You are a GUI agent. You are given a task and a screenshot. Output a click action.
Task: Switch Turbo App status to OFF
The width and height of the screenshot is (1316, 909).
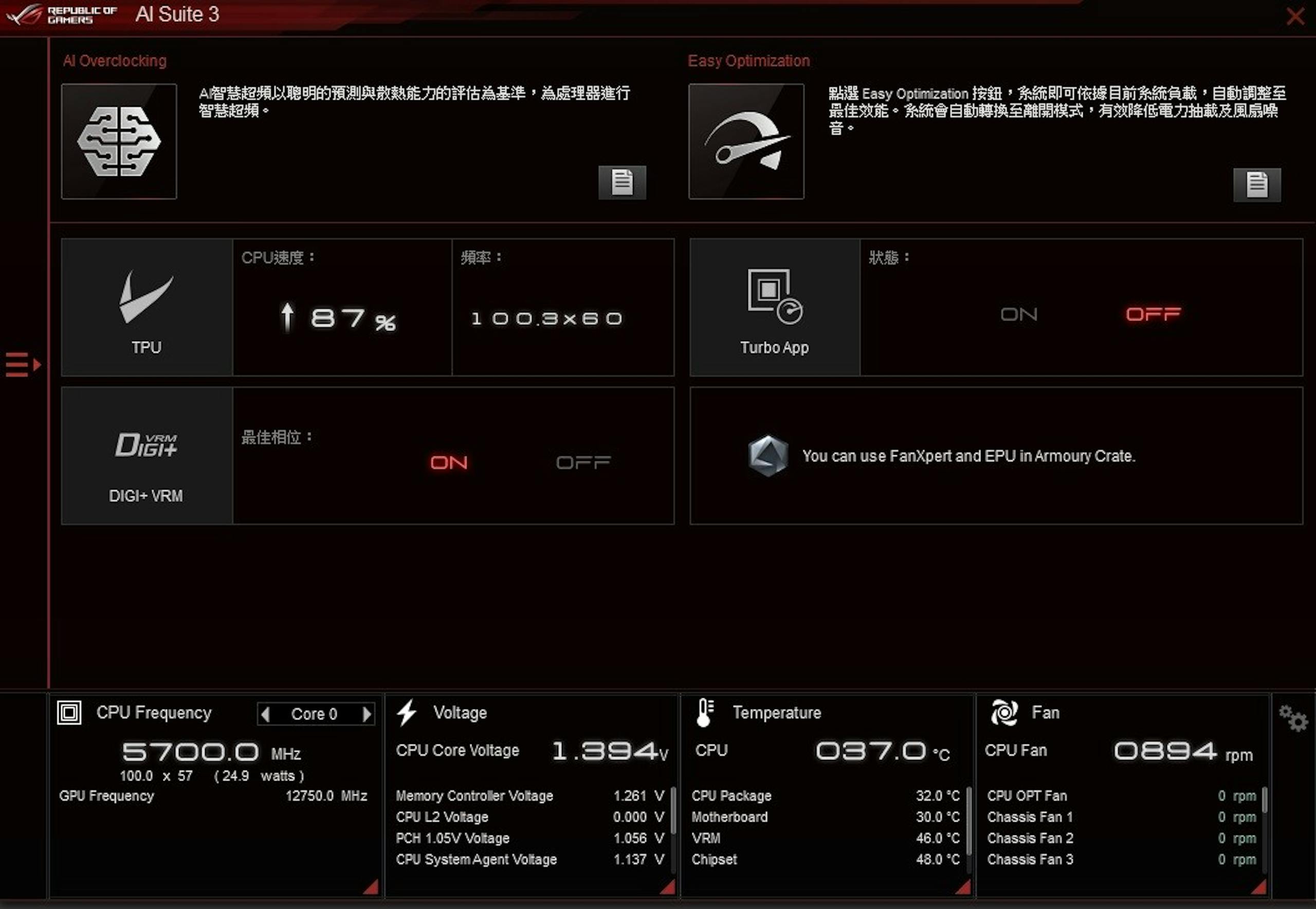click(x=1154, y=314)
